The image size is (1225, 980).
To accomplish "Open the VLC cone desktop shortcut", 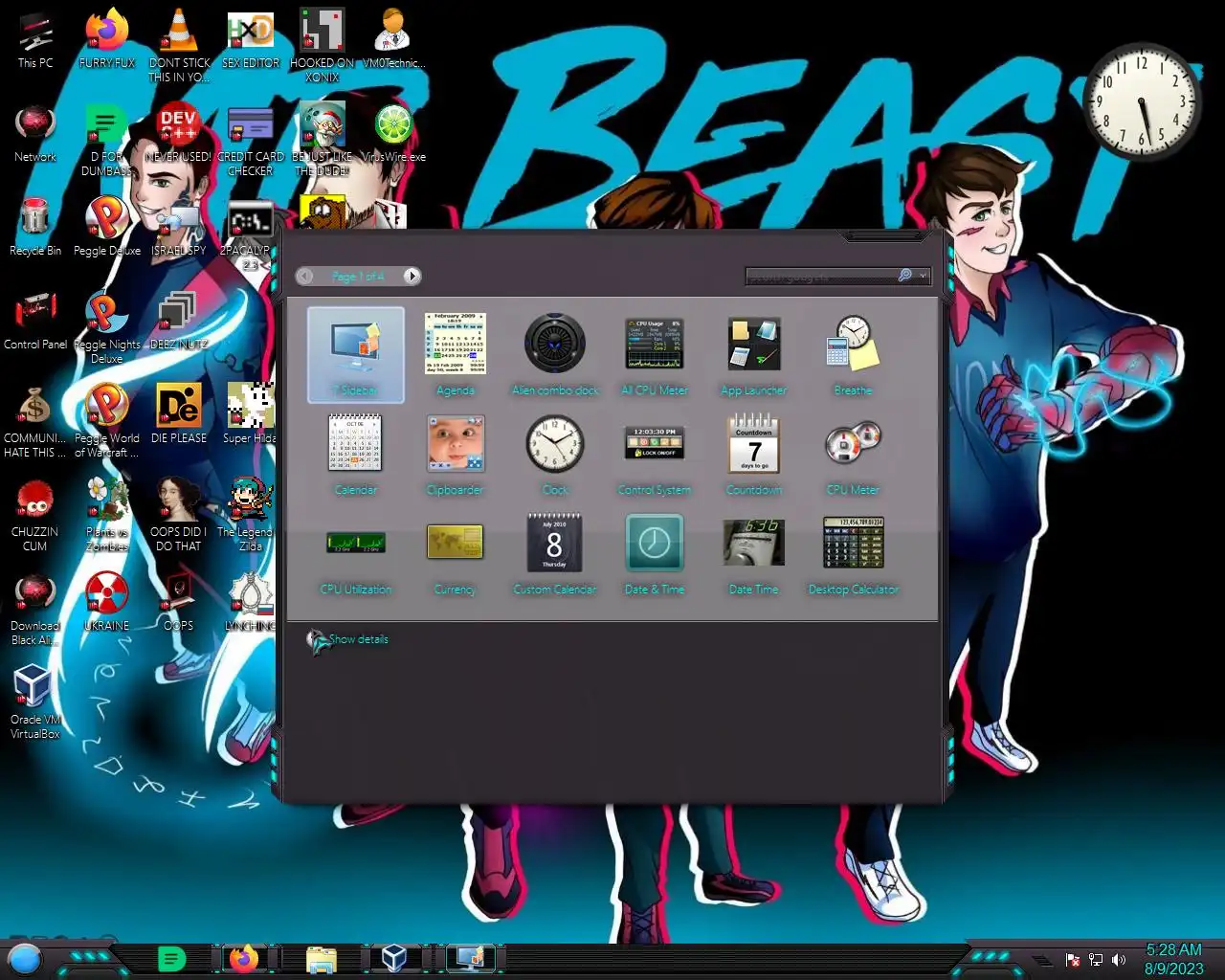I will click(179, 44).
